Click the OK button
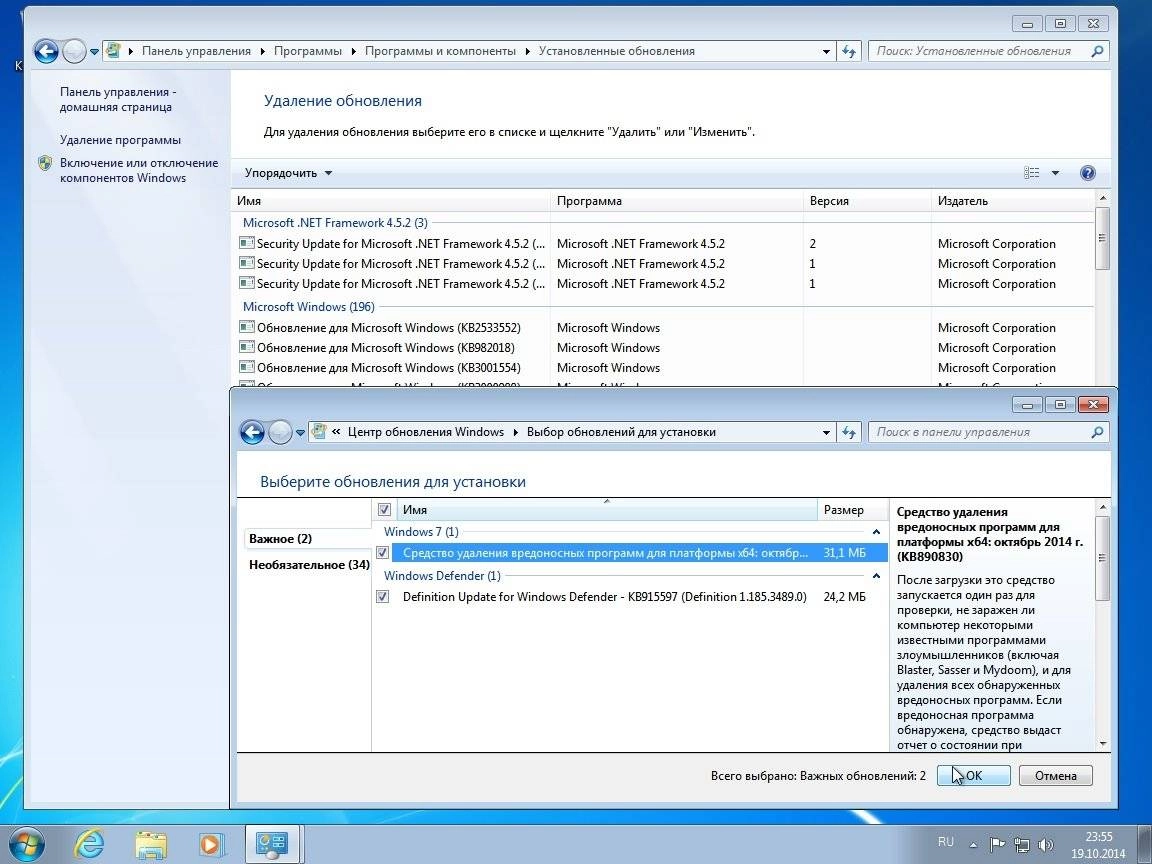This screenshot has width=1152, height=864. coord(973,776)
